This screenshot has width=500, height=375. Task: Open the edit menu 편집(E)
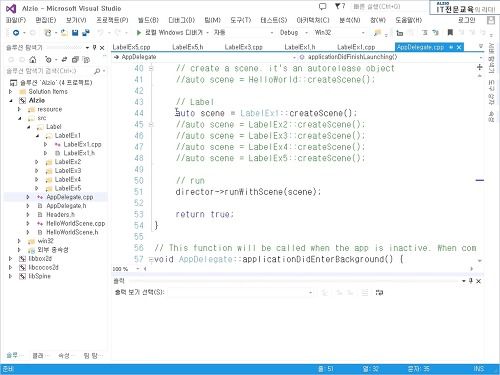[x=46, y=20]
